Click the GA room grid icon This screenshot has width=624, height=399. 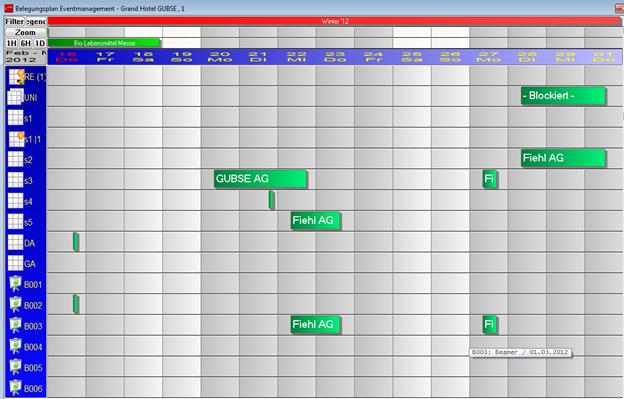[16, 263]
